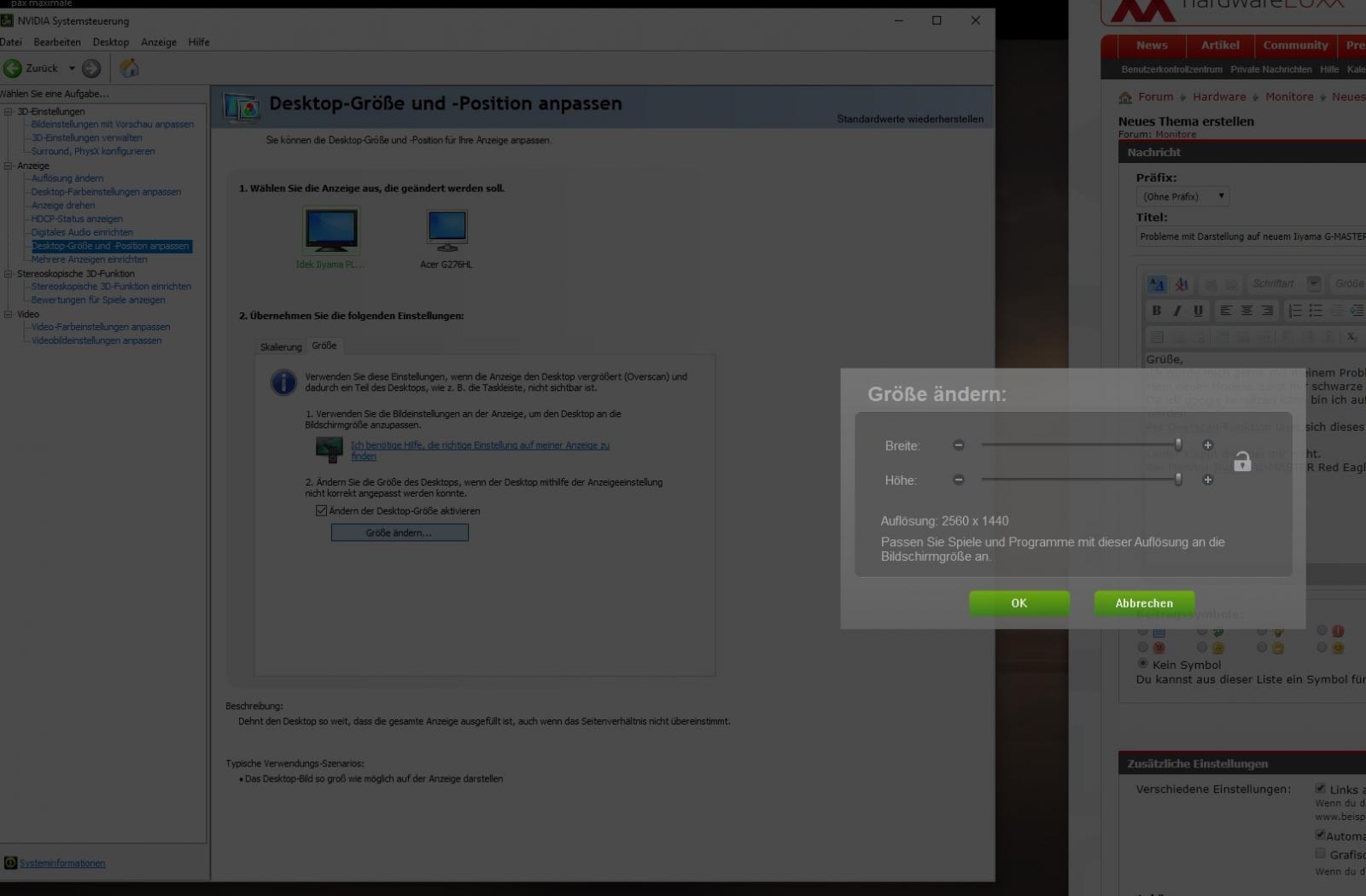This screenshot has width=1366, height=896.
Task: Open the Systeminformationen link
Action: coord(62,864)
